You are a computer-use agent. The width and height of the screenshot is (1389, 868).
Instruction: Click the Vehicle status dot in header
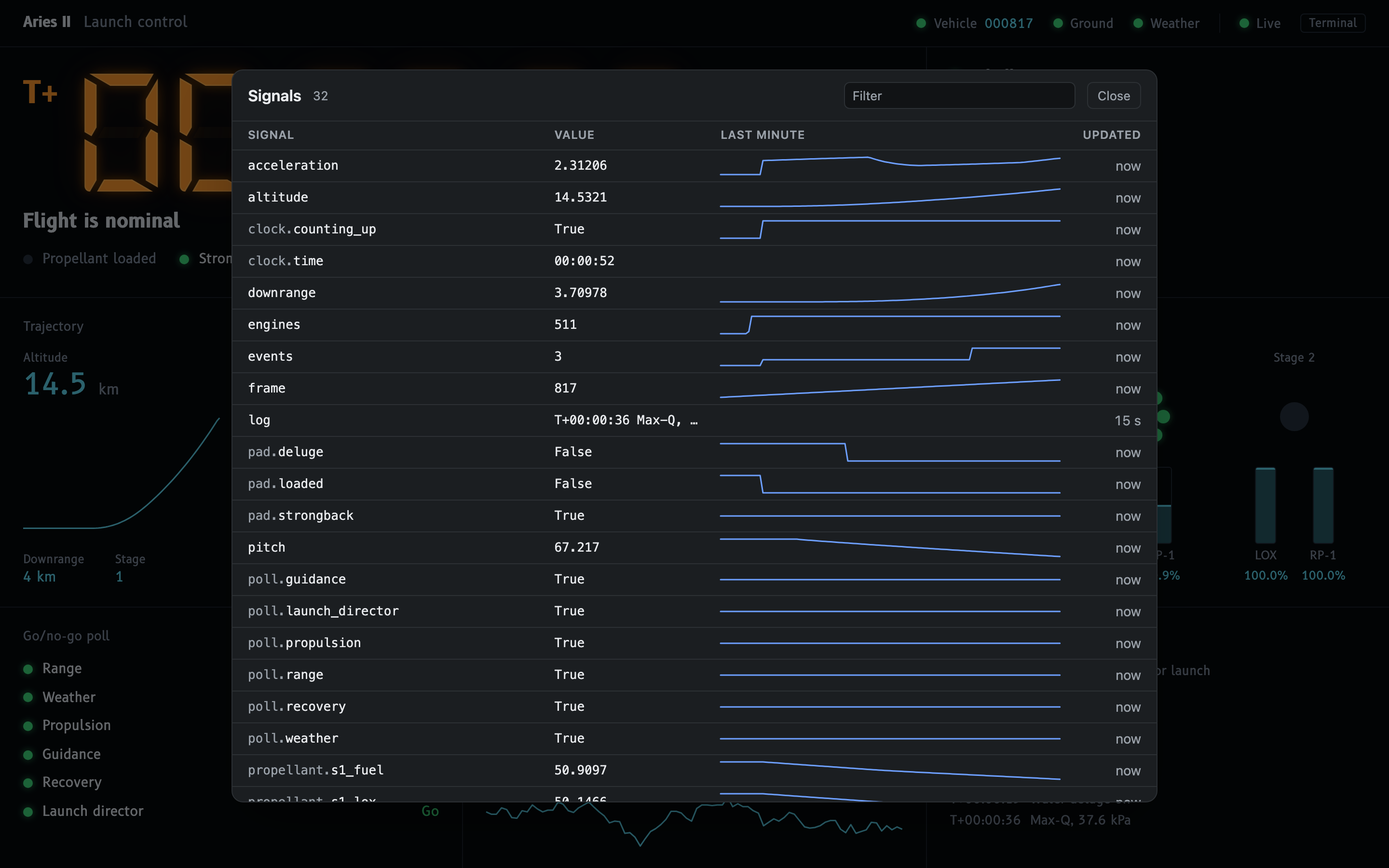(921, 23)
